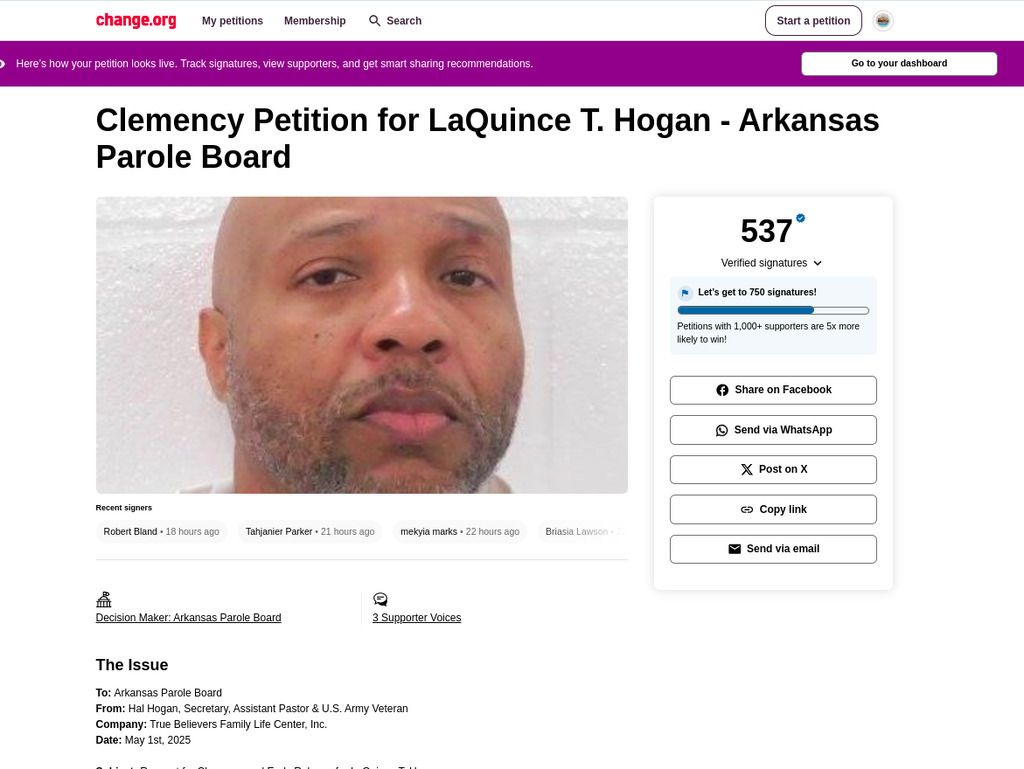Click the X logo icon
This screenshot has width=1024, height=769.
click(746, 469)
